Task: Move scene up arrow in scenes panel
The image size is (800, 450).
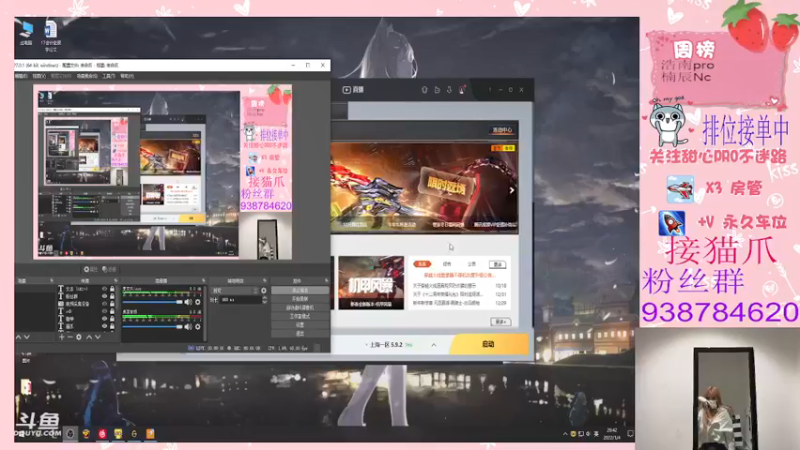Action: (x=18, y=337)
